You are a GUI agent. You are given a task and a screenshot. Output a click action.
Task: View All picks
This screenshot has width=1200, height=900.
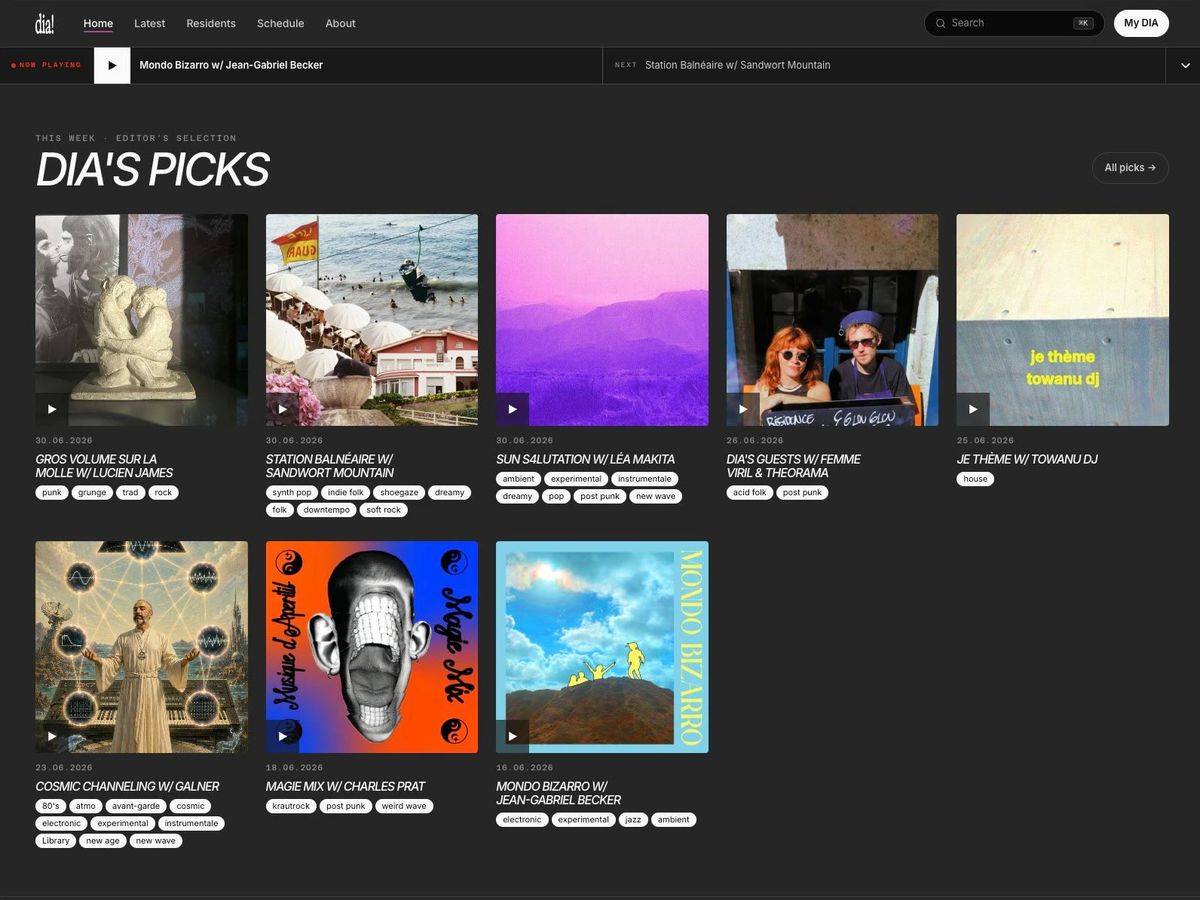click(1130, 168)
